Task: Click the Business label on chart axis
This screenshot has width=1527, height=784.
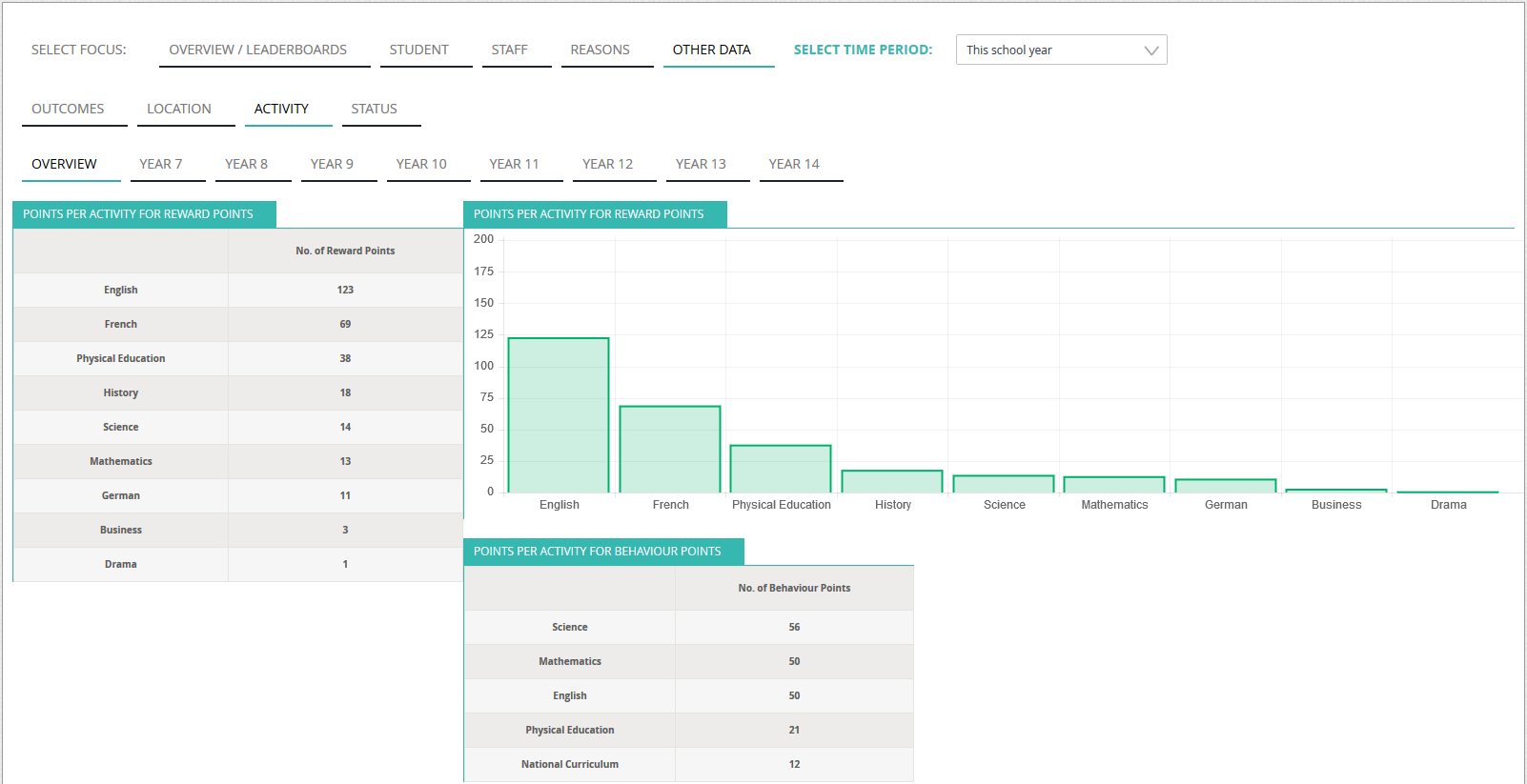Action: tap(1336, 505)
